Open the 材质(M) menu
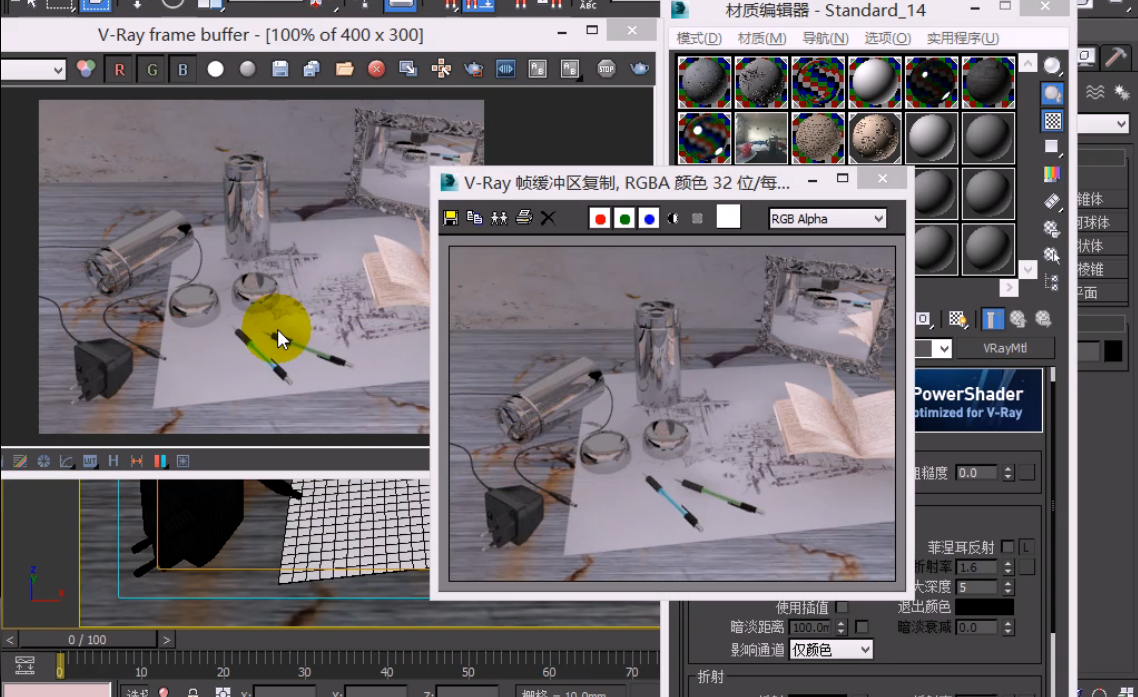 763,38
